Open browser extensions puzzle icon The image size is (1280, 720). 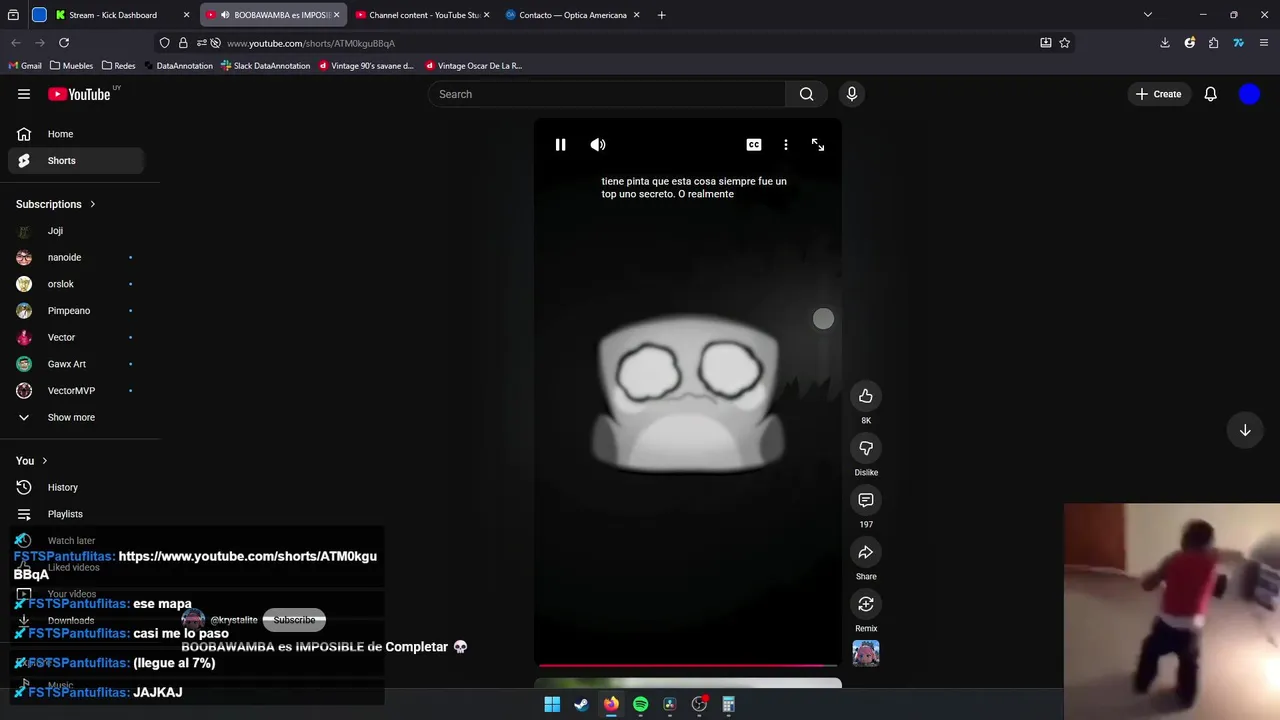1213,43
